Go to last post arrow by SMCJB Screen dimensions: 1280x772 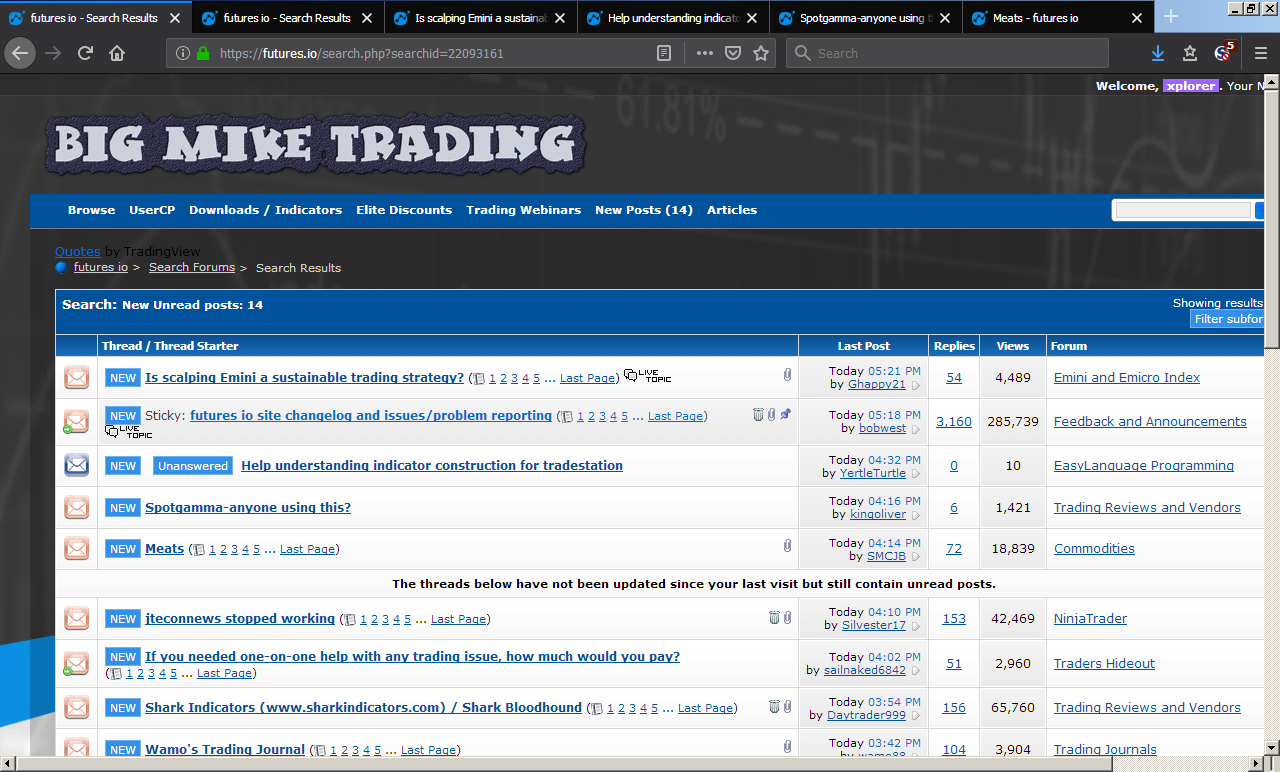tap(915, 556)
